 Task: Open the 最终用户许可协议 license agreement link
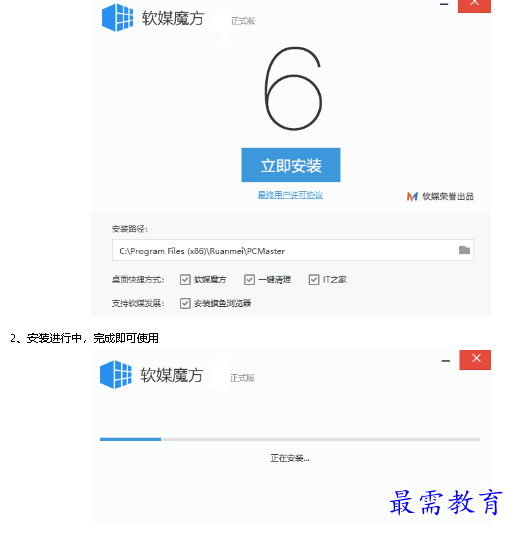[290, 195]
